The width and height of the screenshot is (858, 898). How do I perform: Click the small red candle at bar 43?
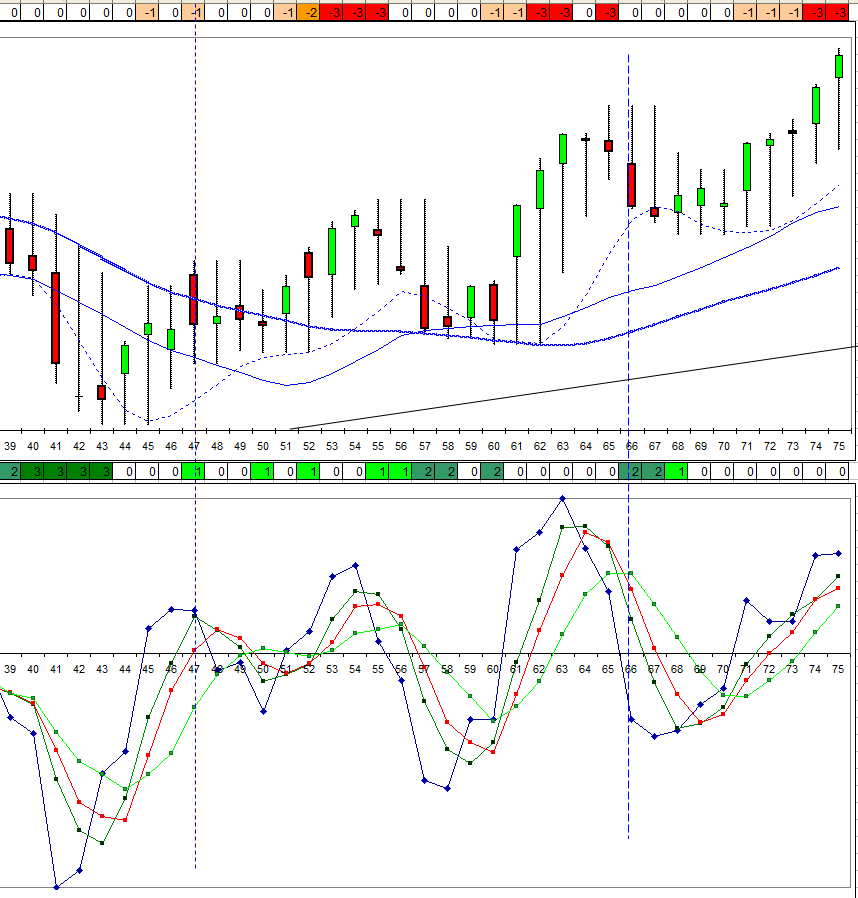point(101,392)
